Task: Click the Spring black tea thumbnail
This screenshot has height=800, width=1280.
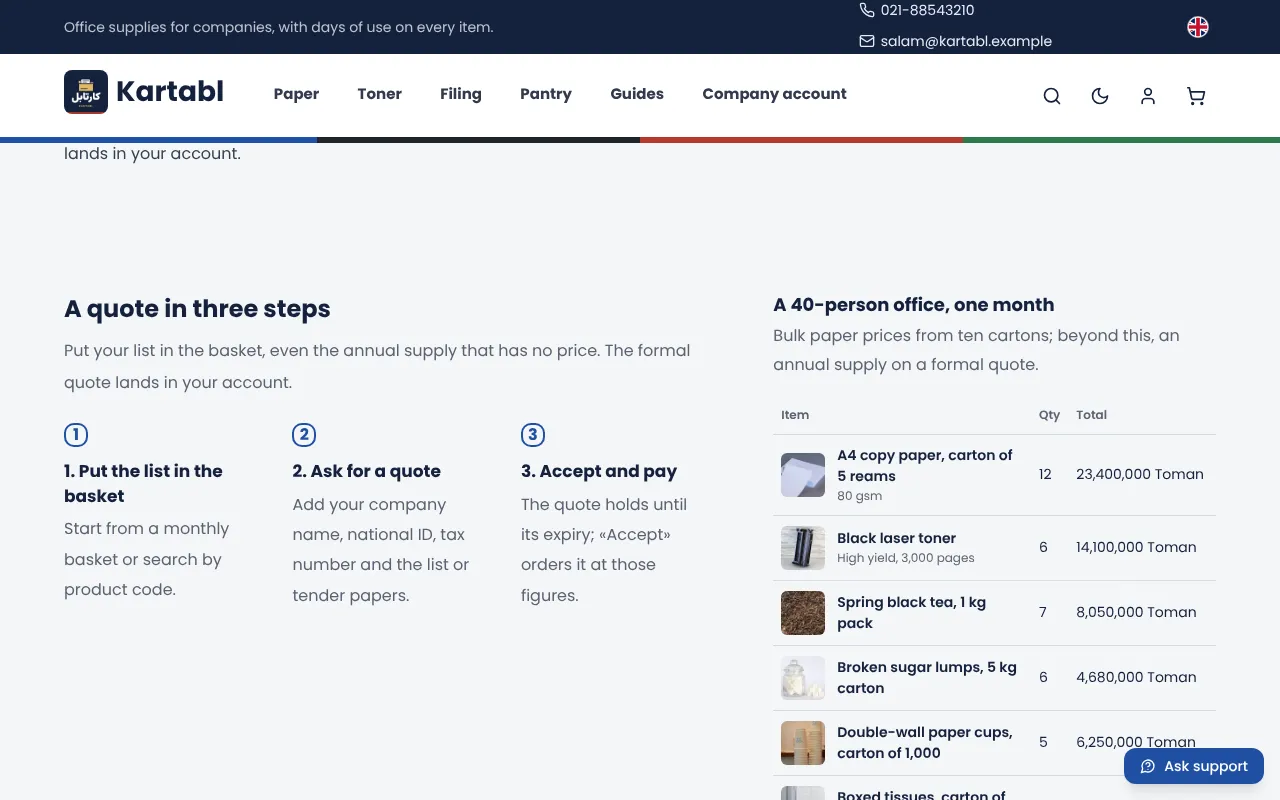Action: 803,613
